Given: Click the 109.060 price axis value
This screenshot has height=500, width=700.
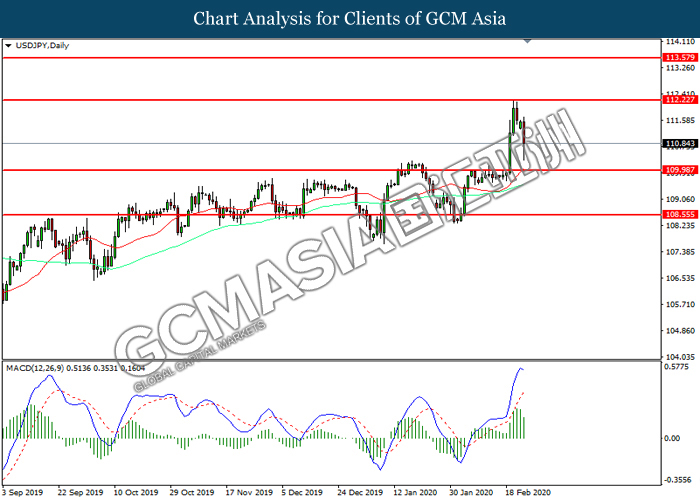Looking at the screenshot, I should (x=680, y=199).
